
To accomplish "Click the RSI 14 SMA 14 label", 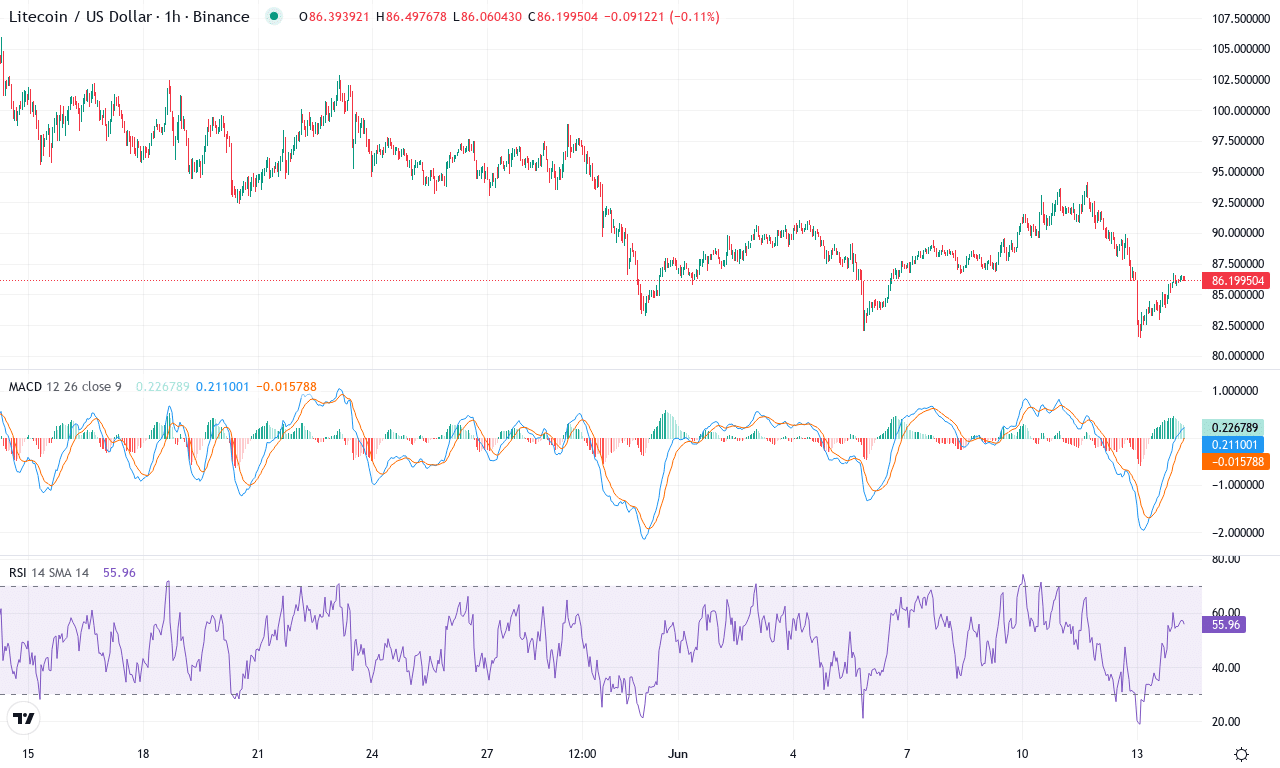I will click(49, 572).
